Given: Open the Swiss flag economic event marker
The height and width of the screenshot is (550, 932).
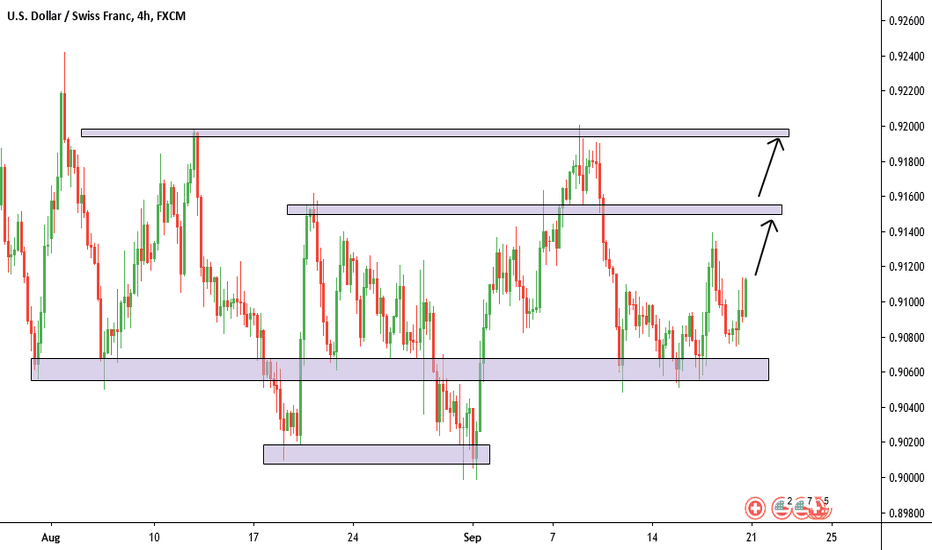Looking at the screenshot, I should [755, 508].
